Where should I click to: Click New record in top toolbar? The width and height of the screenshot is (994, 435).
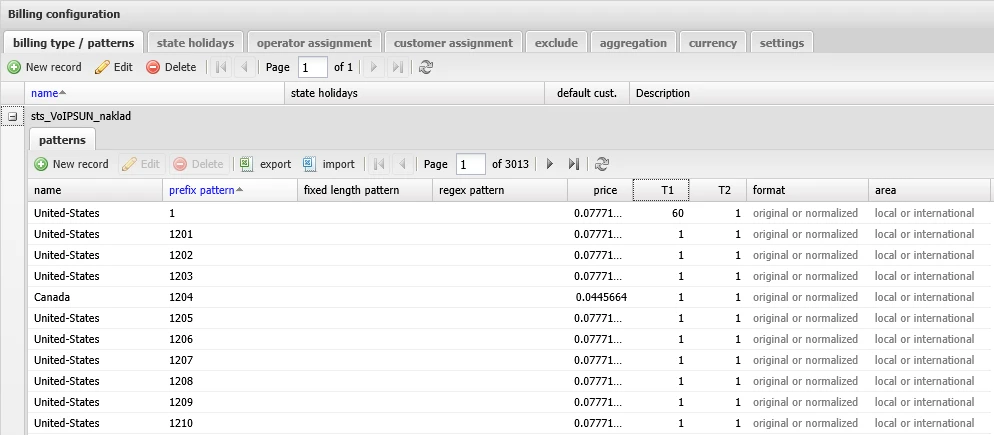click(44, 67)
